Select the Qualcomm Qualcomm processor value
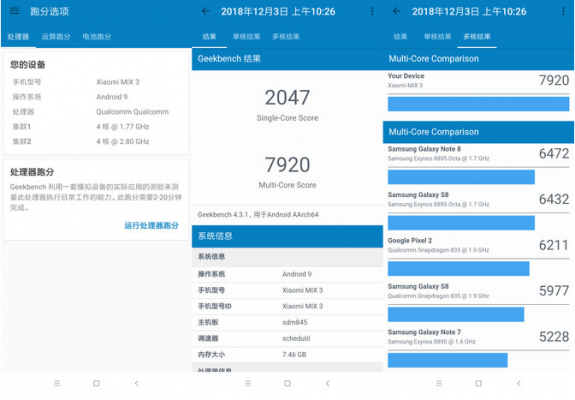Screen dimensions: 575x400 click(x=132, y=112)
